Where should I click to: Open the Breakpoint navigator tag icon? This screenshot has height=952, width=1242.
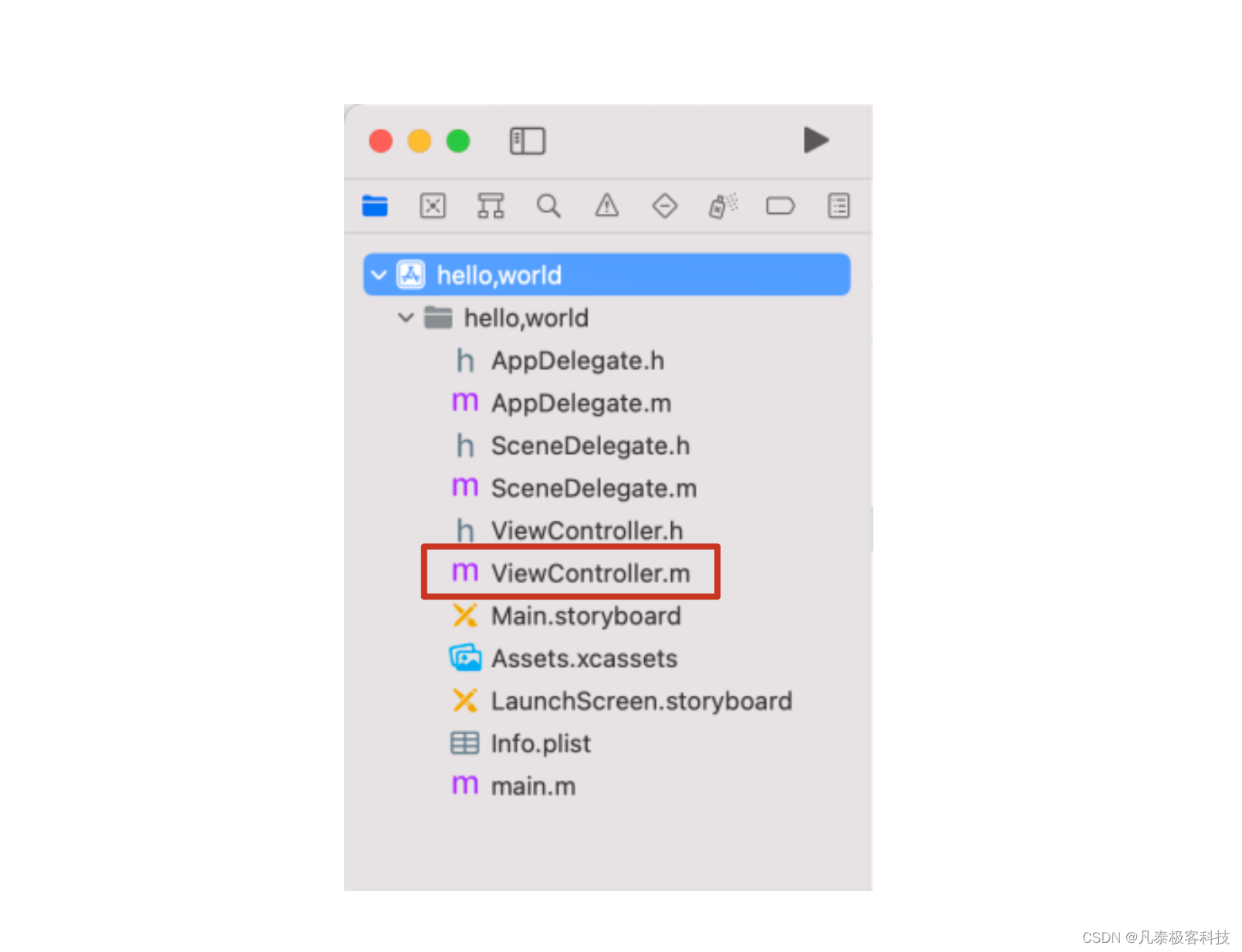781,206
